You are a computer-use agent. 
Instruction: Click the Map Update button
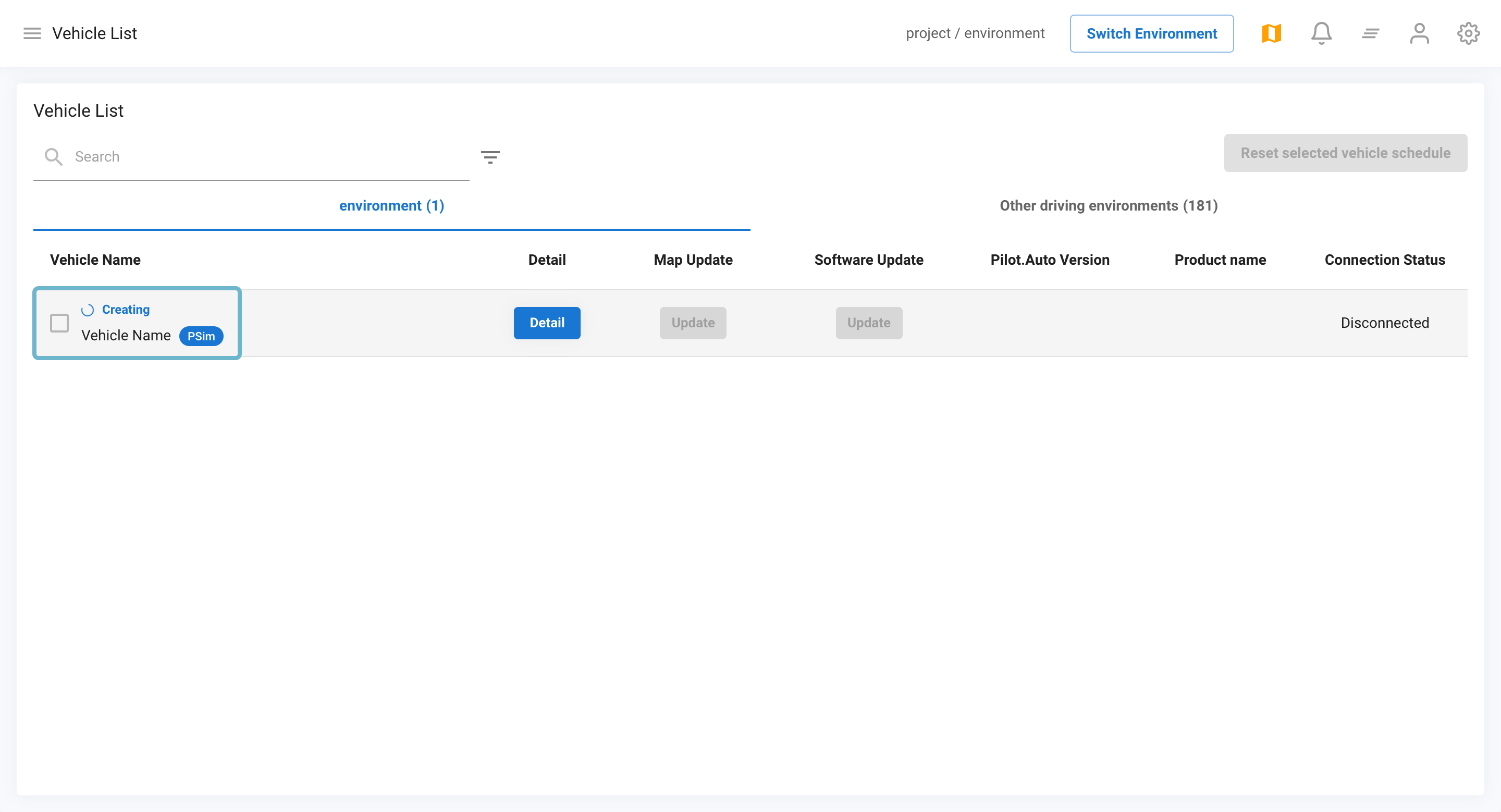coord(693,323)
